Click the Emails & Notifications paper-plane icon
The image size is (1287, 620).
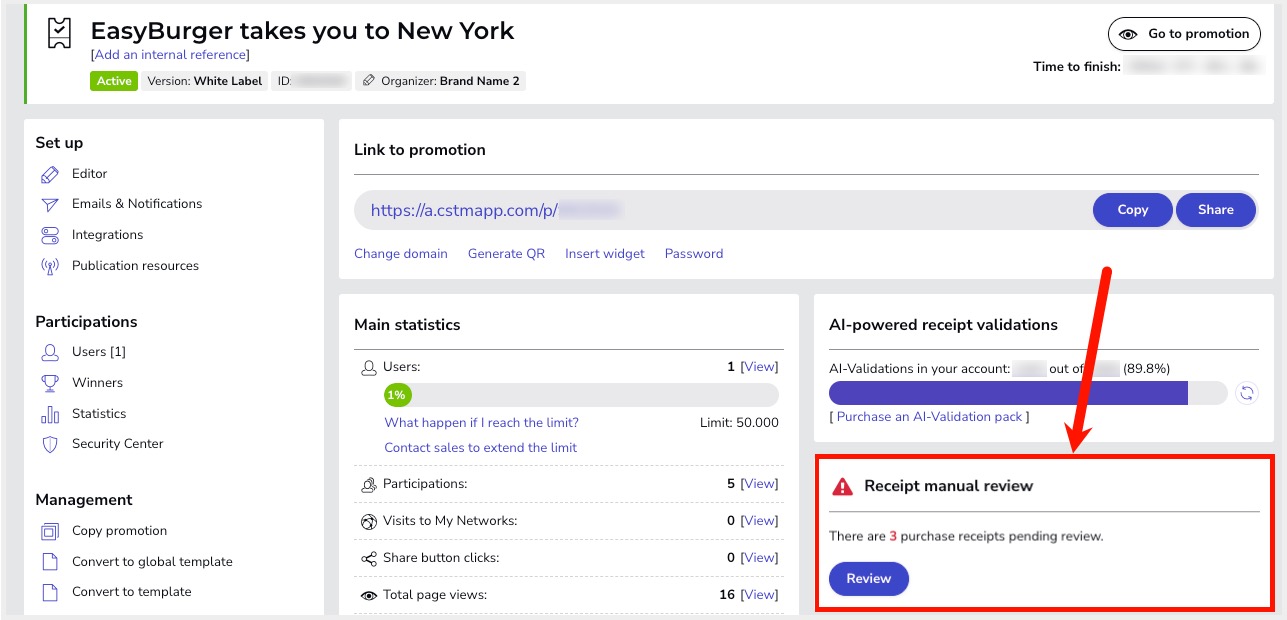click(50, 204)
